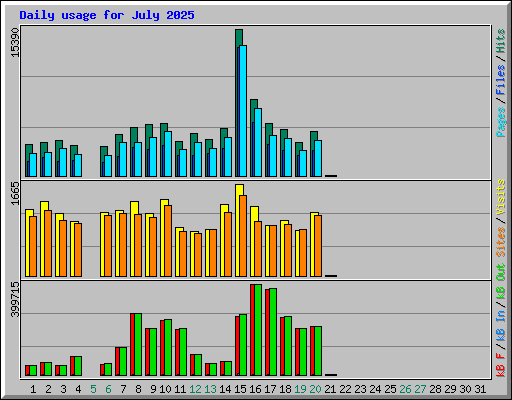512x400 pixels.
Task: Click day 17 on the x-axis
Action: (x=270, y=389)
